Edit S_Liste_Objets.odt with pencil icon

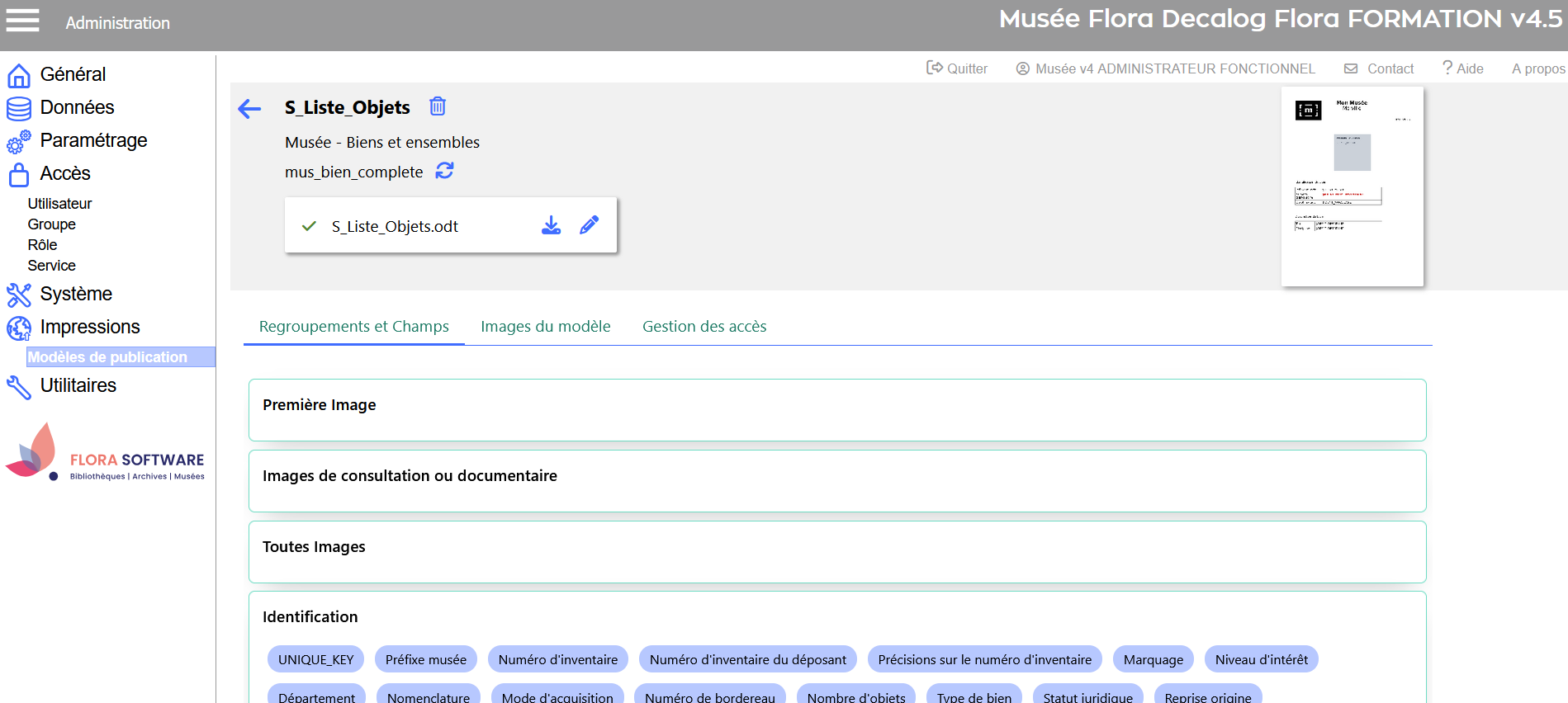point(589,225)
